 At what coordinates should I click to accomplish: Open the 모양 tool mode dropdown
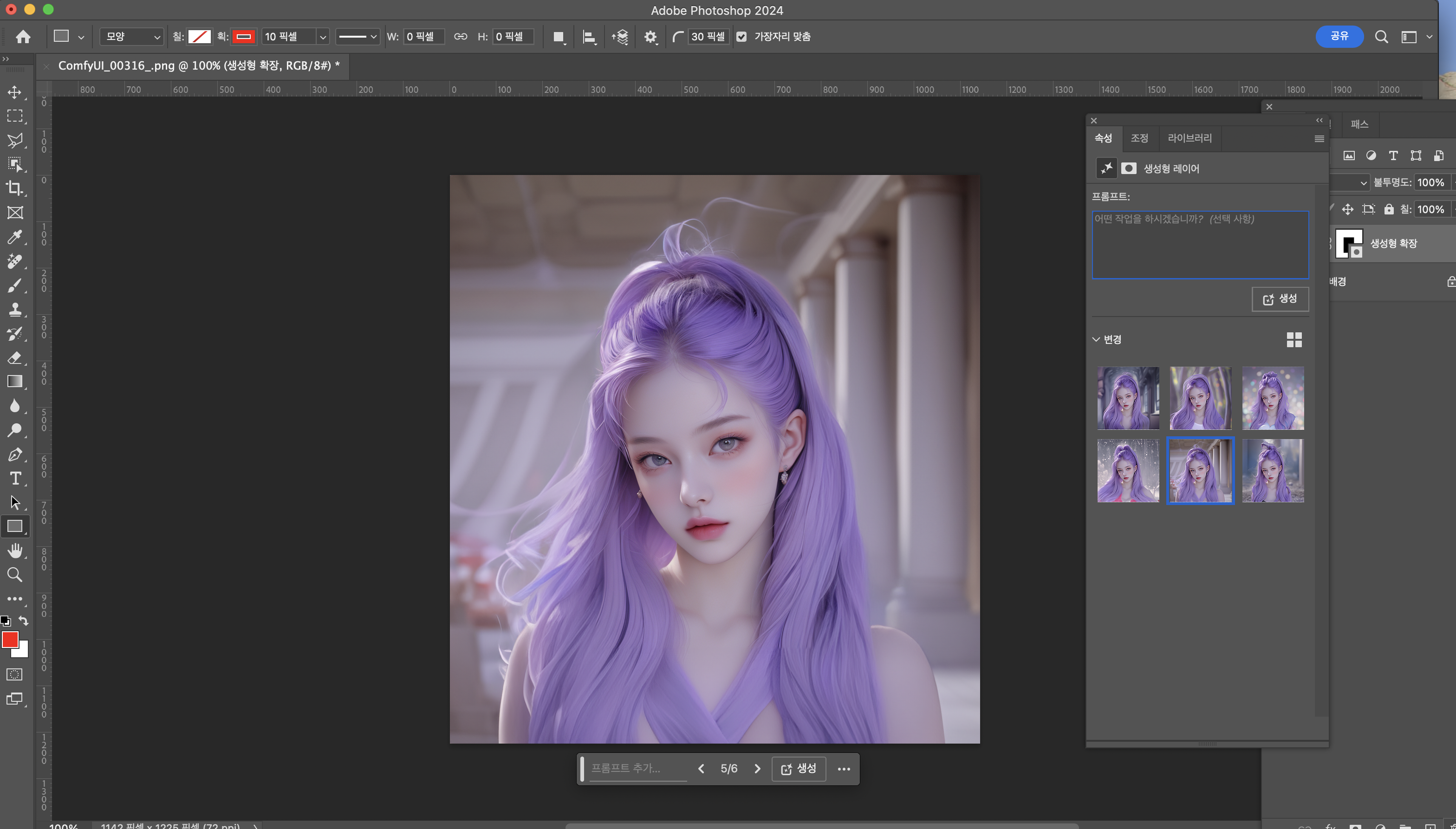tap(132, 37)
